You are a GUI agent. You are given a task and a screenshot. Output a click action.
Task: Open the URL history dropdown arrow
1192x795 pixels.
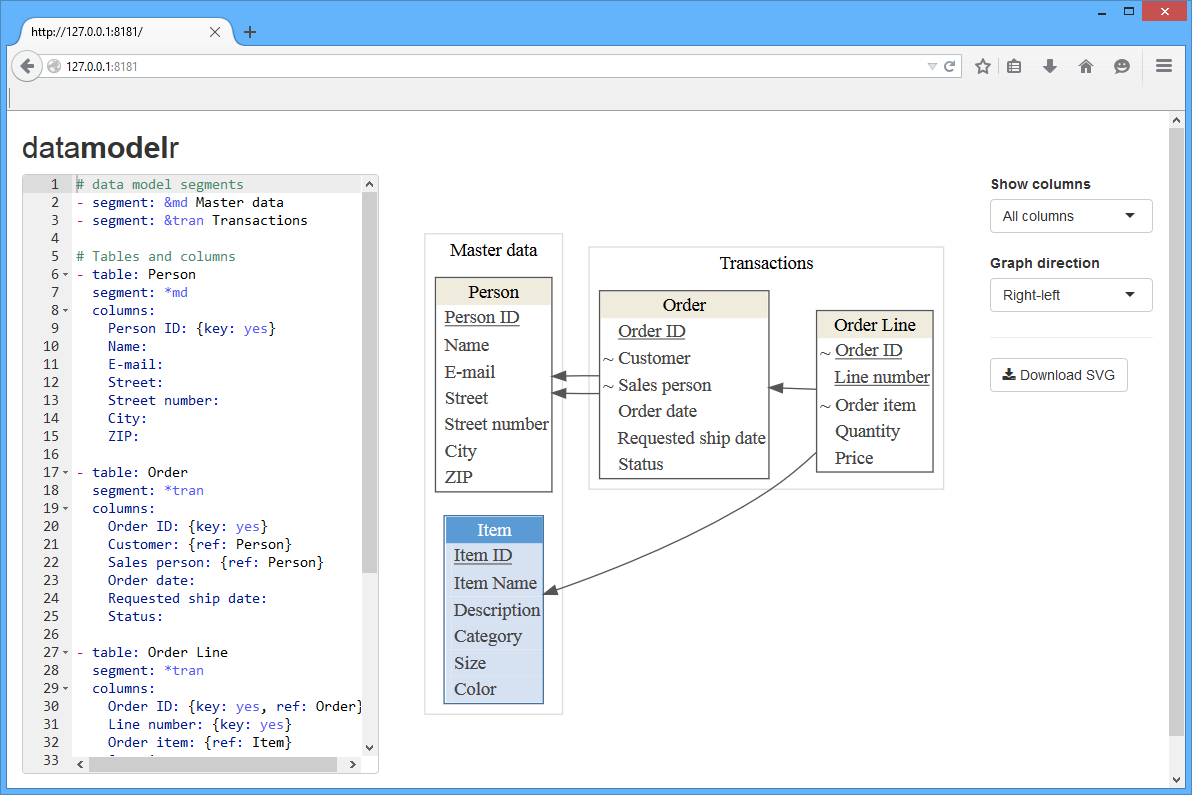[x=932, y=67]
